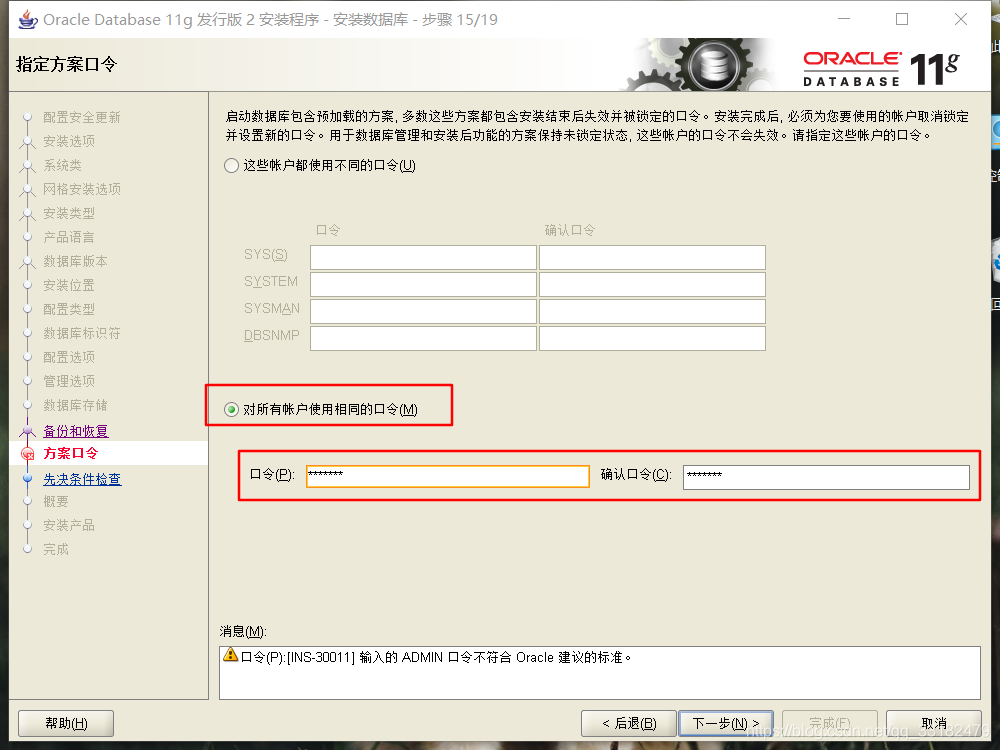Click the 指定方案口令 page heading

(x=66, y=64)
